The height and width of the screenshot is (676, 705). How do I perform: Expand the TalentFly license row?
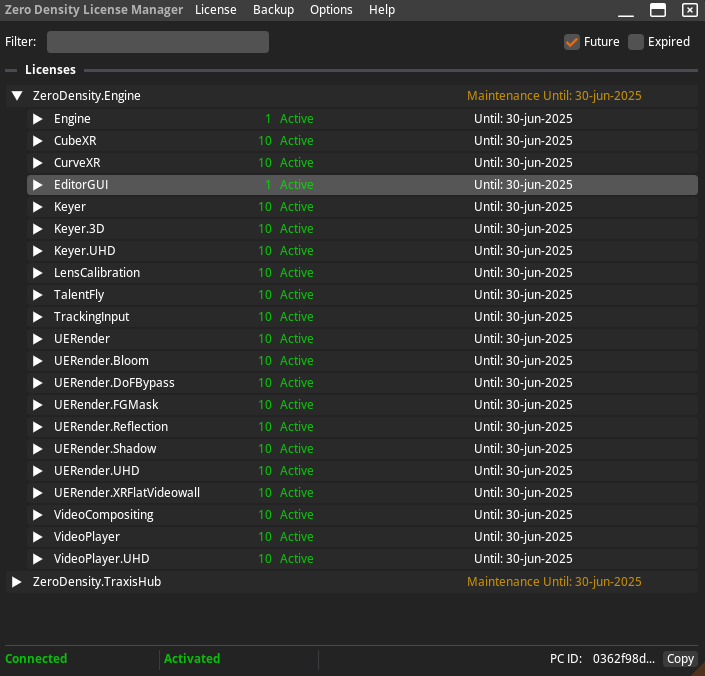[x=38, y=295]
